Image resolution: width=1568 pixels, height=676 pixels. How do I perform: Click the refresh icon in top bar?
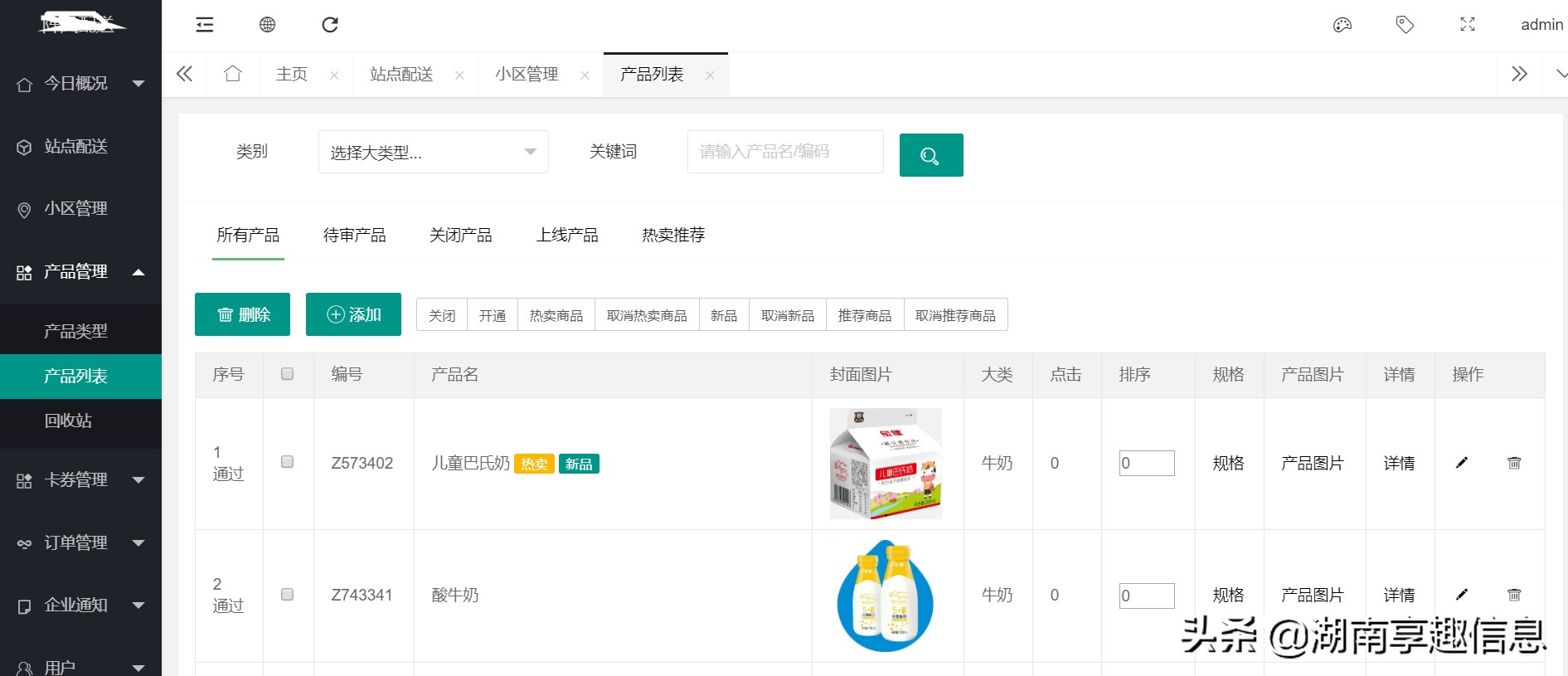tap(330, 25)
